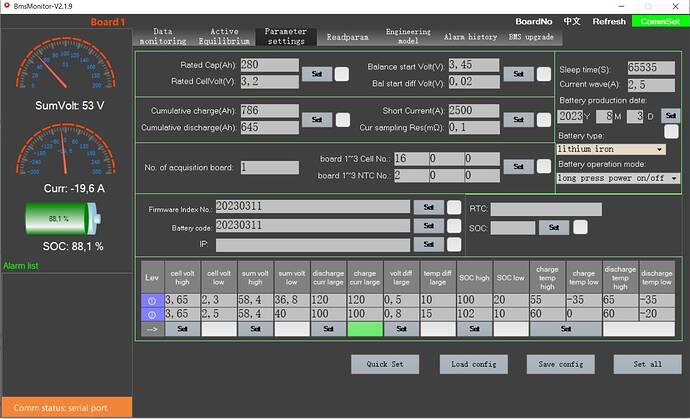Click the Short Current(A) input field
Screen dimensions: 690x419
(x=474, y=110)
